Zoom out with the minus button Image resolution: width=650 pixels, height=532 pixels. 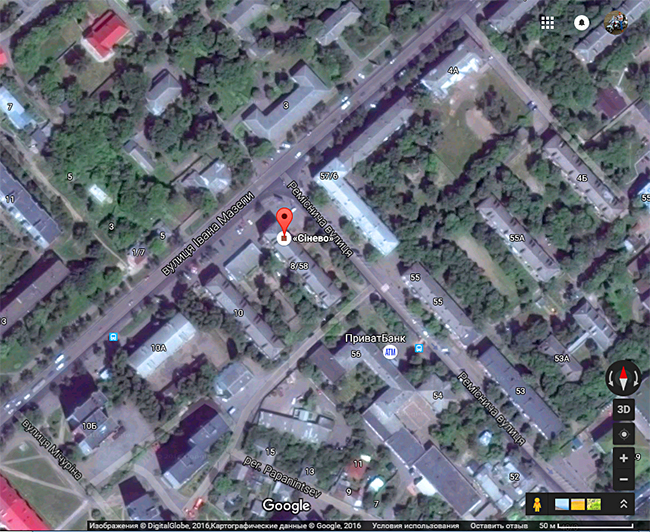tap(624, 479)
